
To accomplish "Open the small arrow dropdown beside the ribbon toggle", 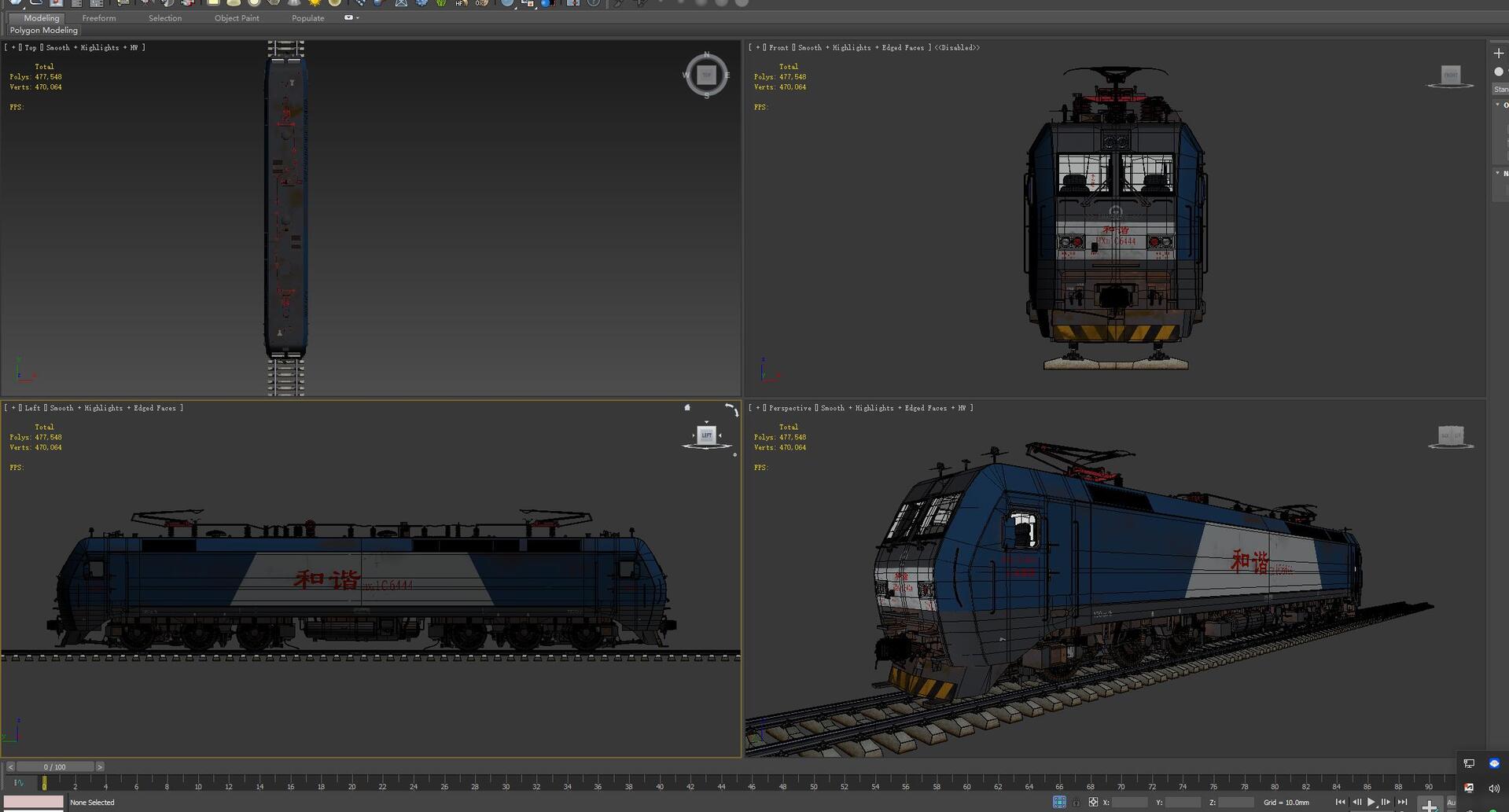I will tap(358, 18).
